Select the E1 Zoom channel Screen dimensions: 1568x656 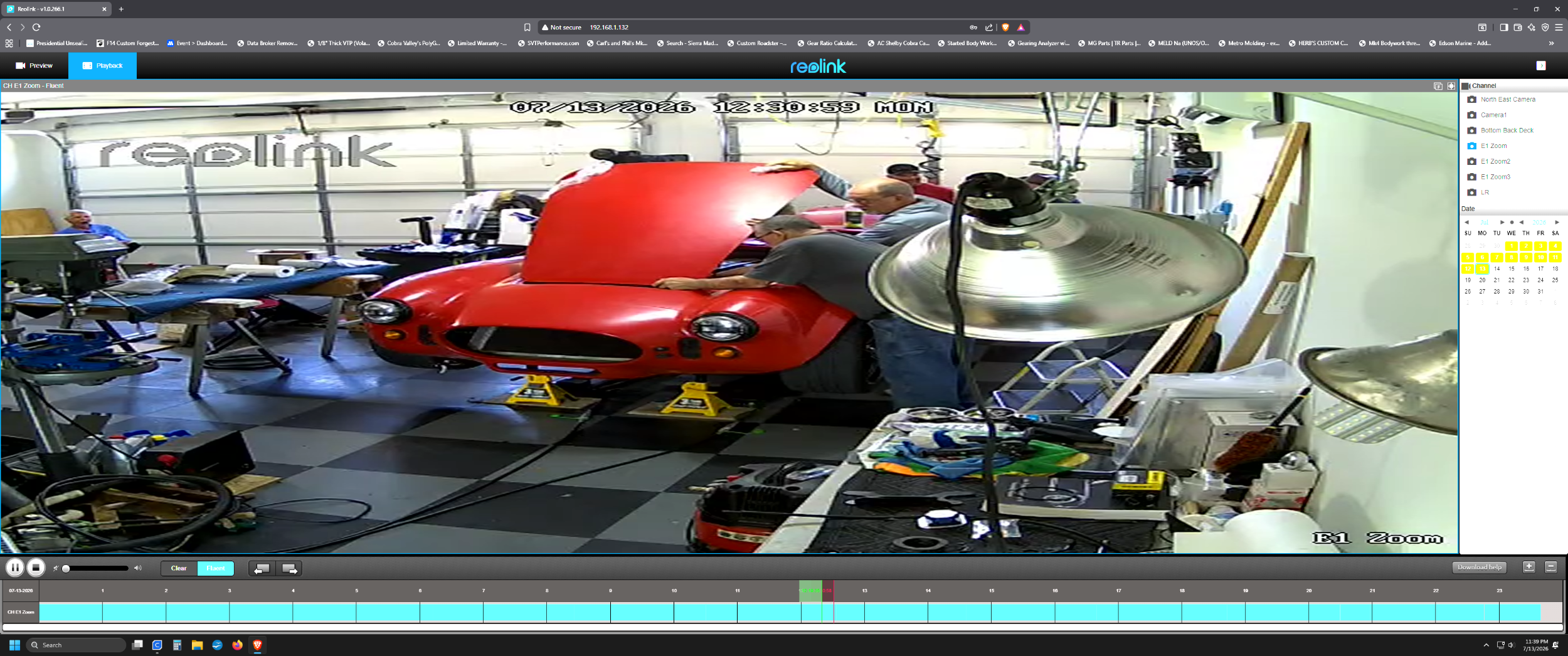[x=1487, y=145]
